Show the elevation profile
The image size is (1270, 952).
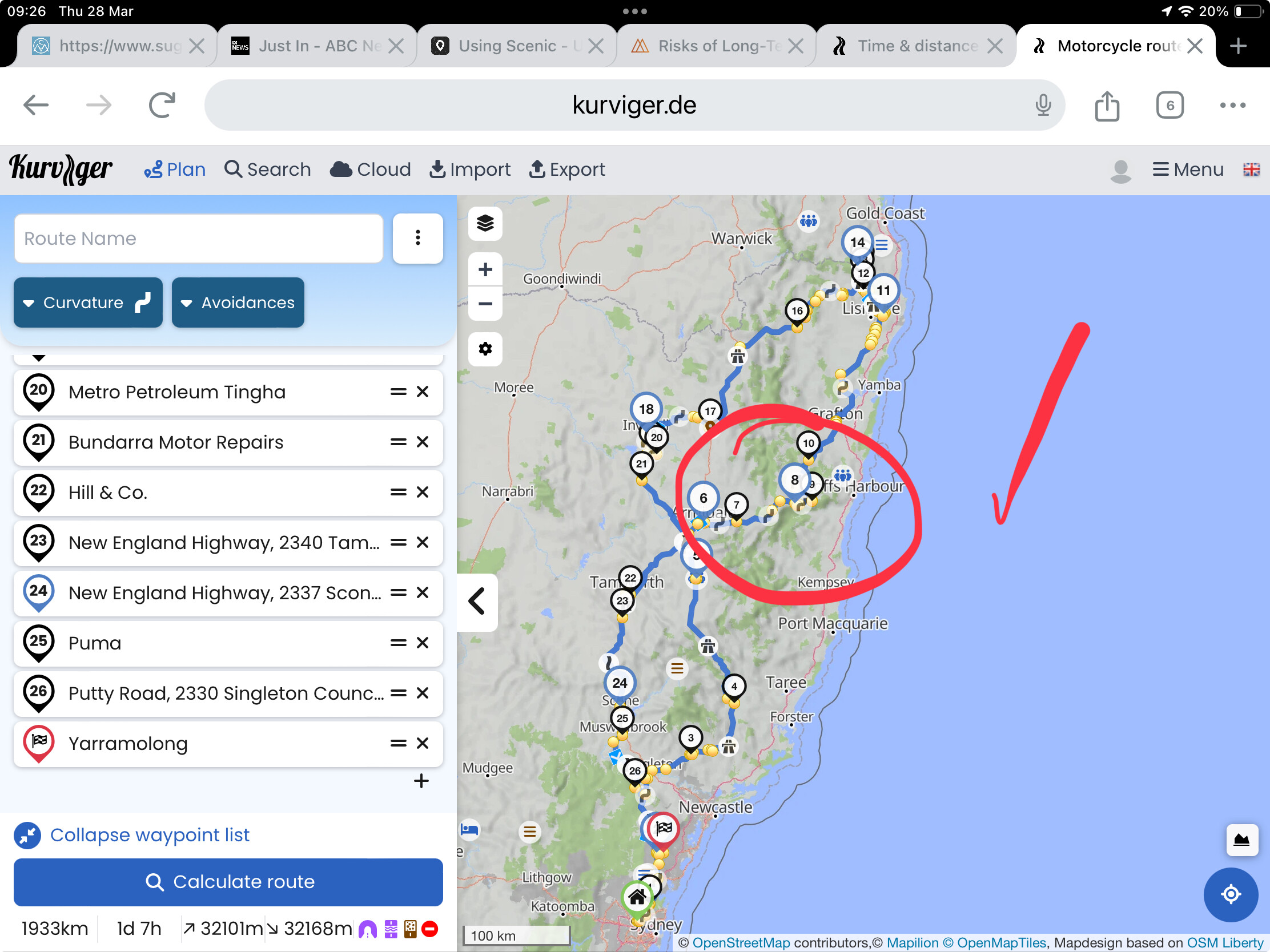1241,840
